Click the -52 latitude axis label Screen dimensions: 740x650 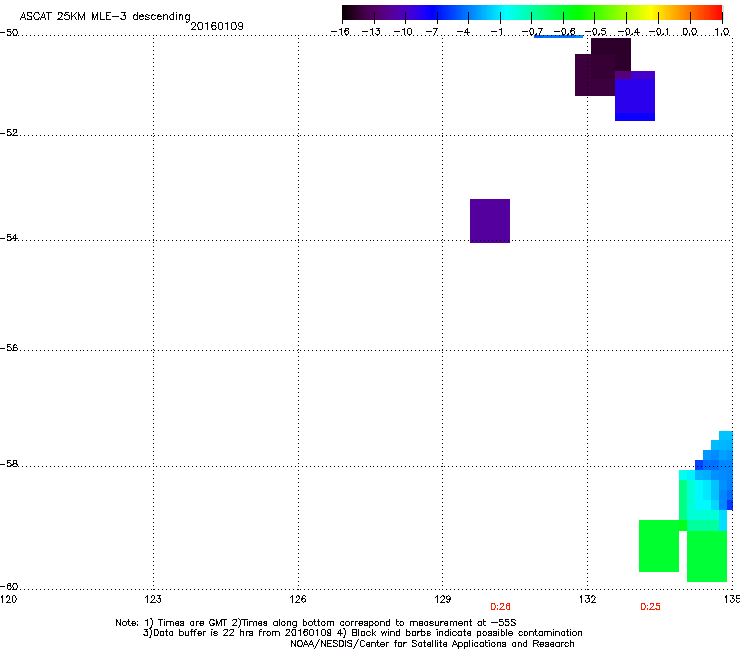[x=9, y=133]
